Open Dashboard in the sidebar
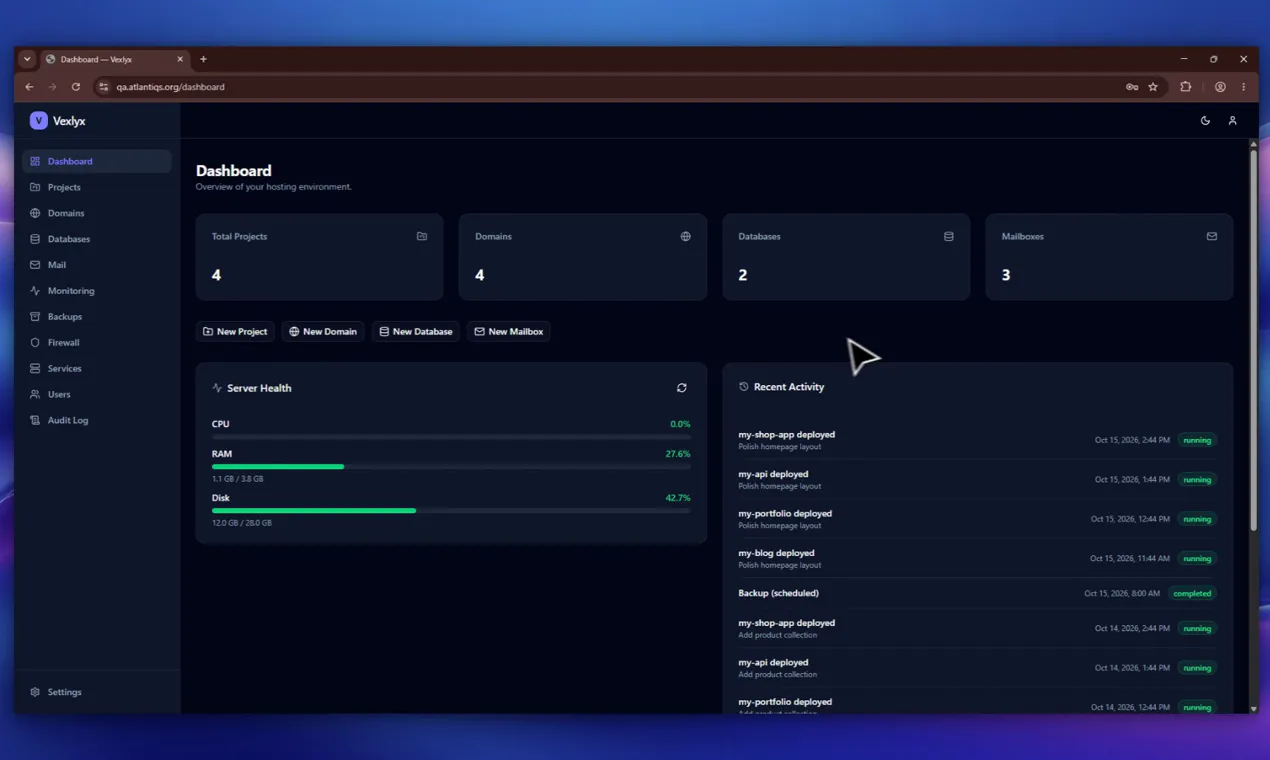Screen dimensions: 1270x760 [x=97, y=161]
